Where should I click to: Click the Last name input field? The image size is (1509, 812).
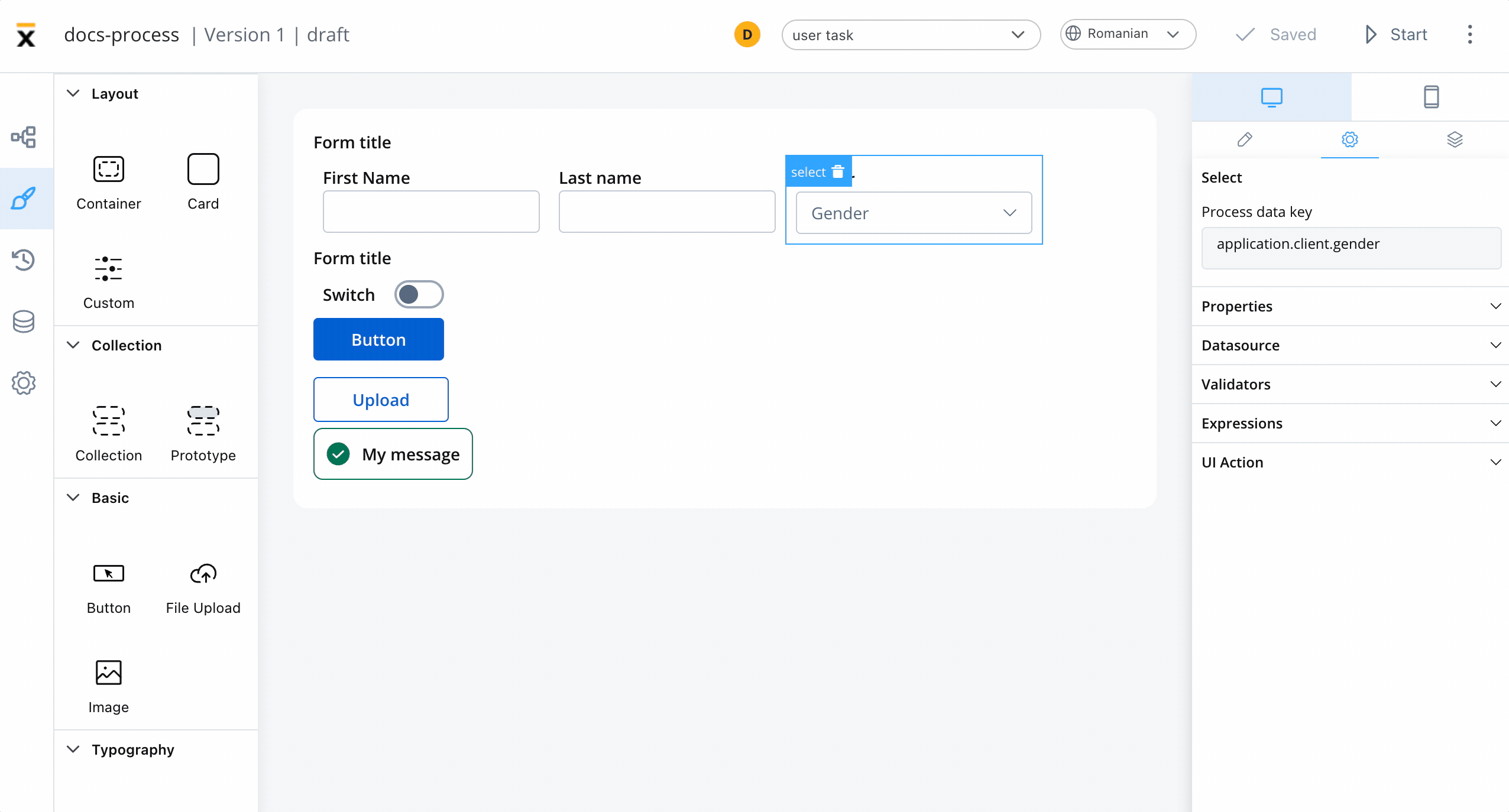[x=667, y=212]
